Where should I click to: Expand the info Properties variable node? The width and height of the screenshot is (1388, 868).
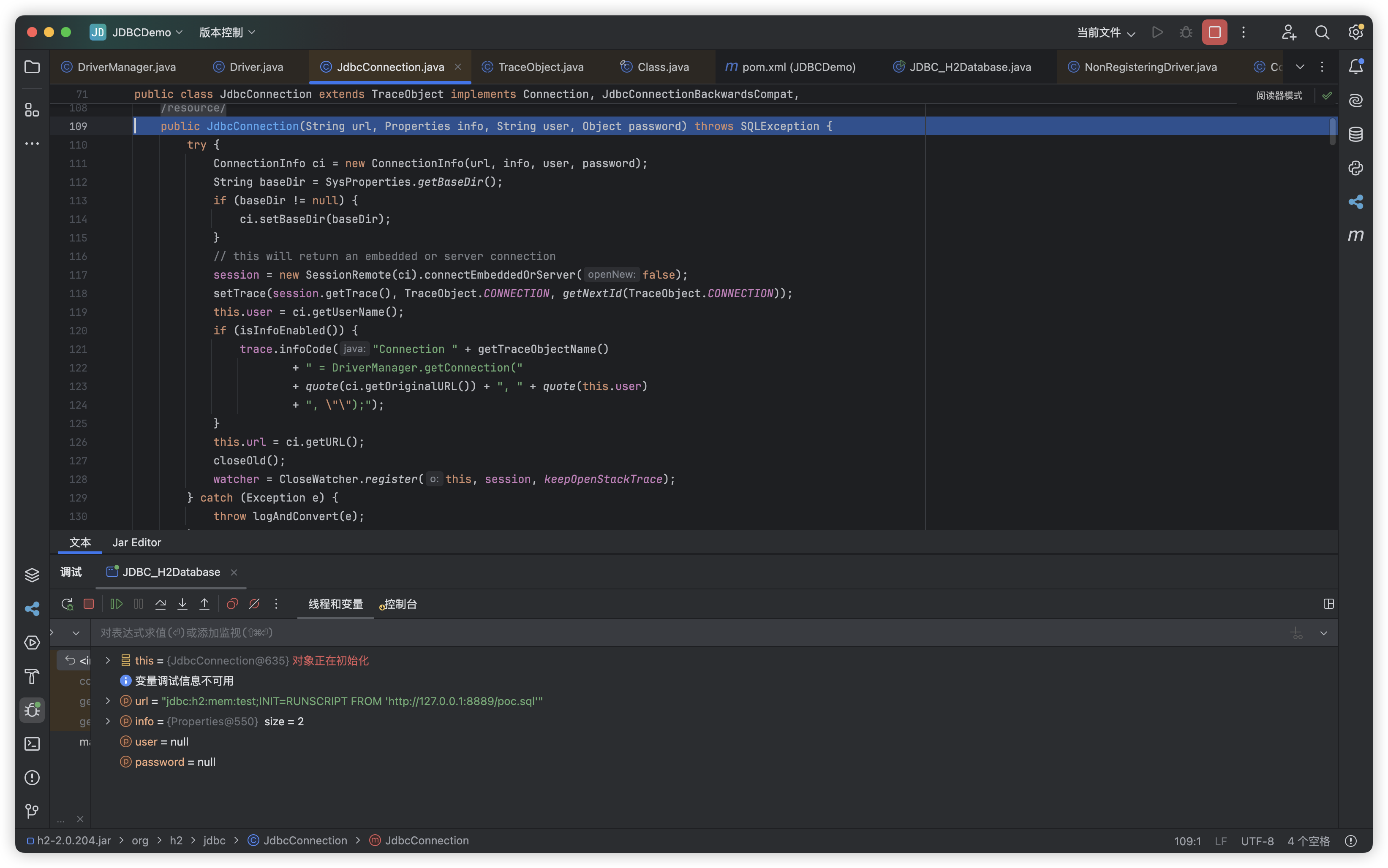[x=107, y=721]
